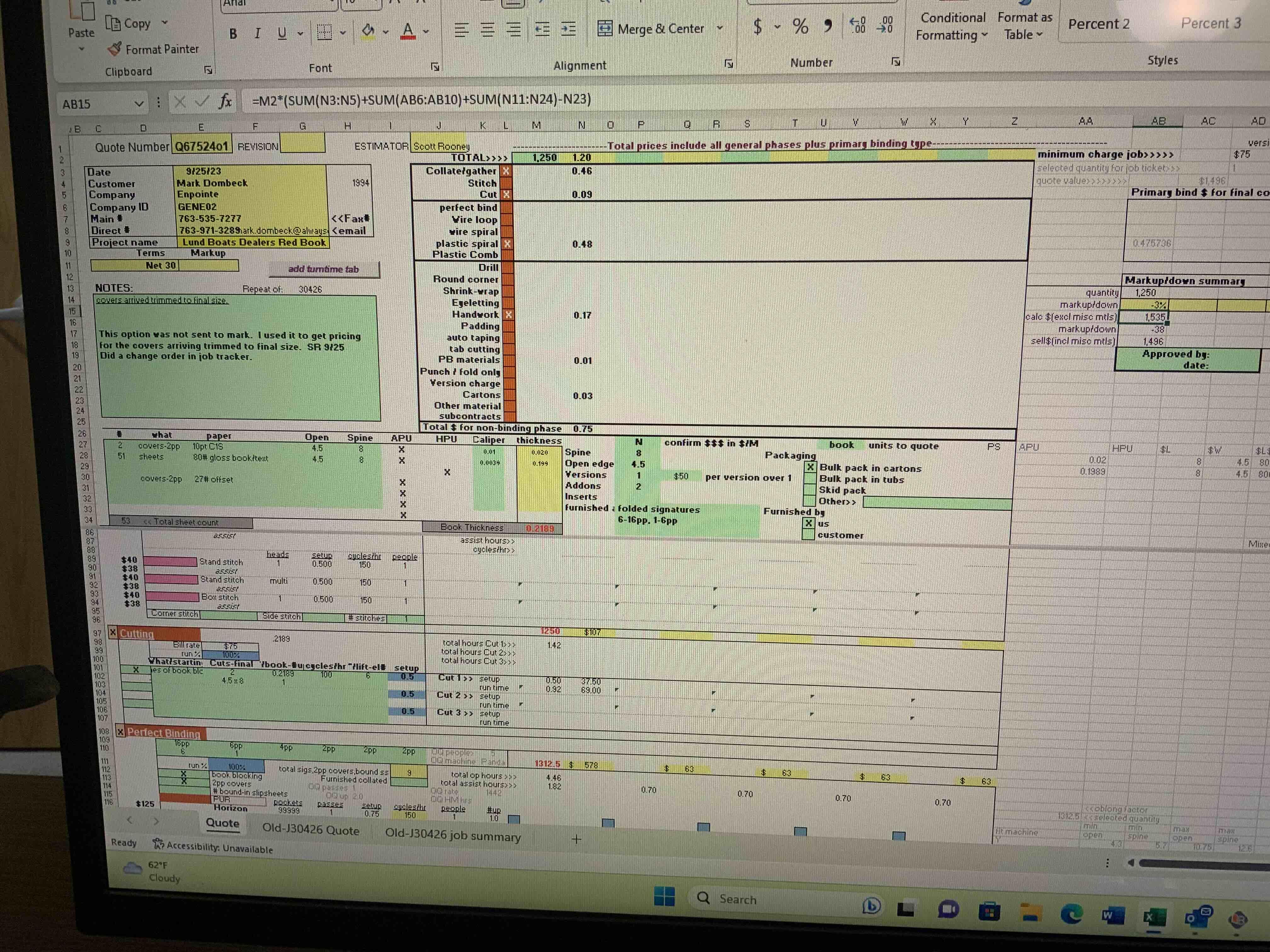The image size is (1270, 952).
Task: Add a new sheet with plus button
Action: (x=576, y=840)
